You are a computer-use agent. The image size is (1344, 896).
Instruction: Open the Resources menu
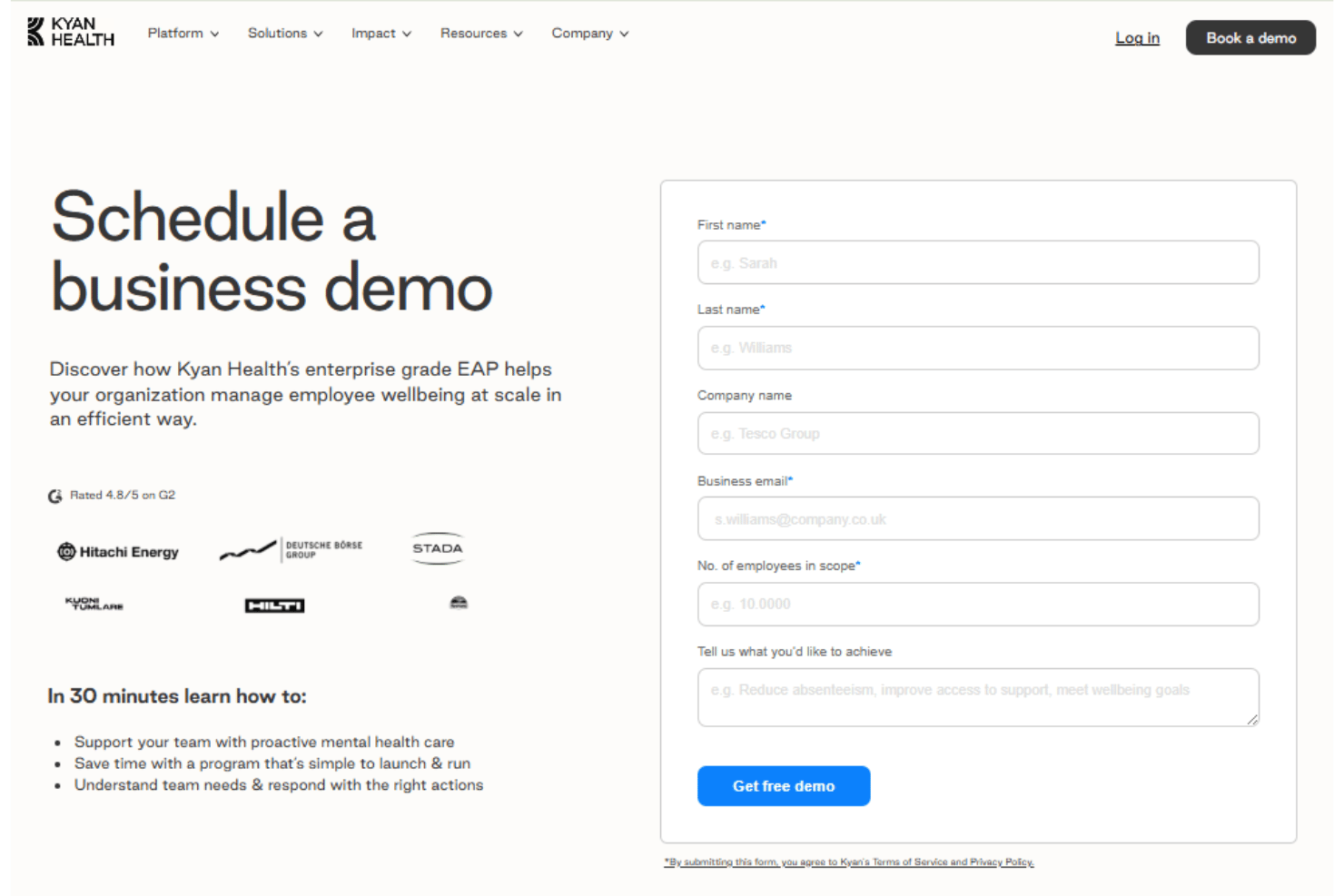(x=481, y=33)
